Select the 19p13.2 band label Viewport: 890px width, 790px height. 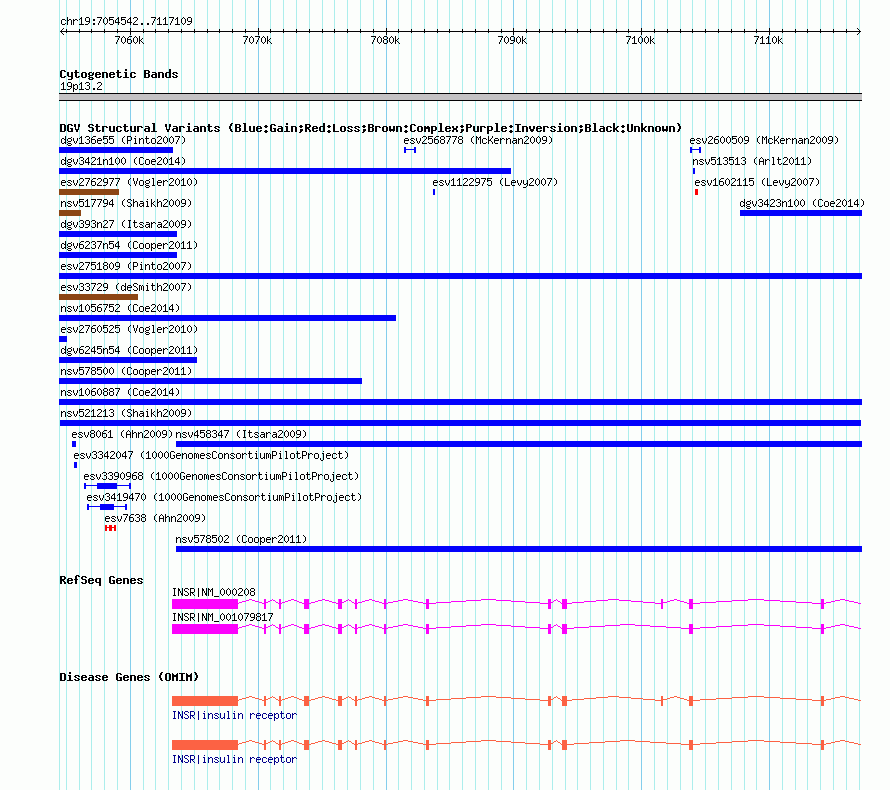click(x=81, y=86)
